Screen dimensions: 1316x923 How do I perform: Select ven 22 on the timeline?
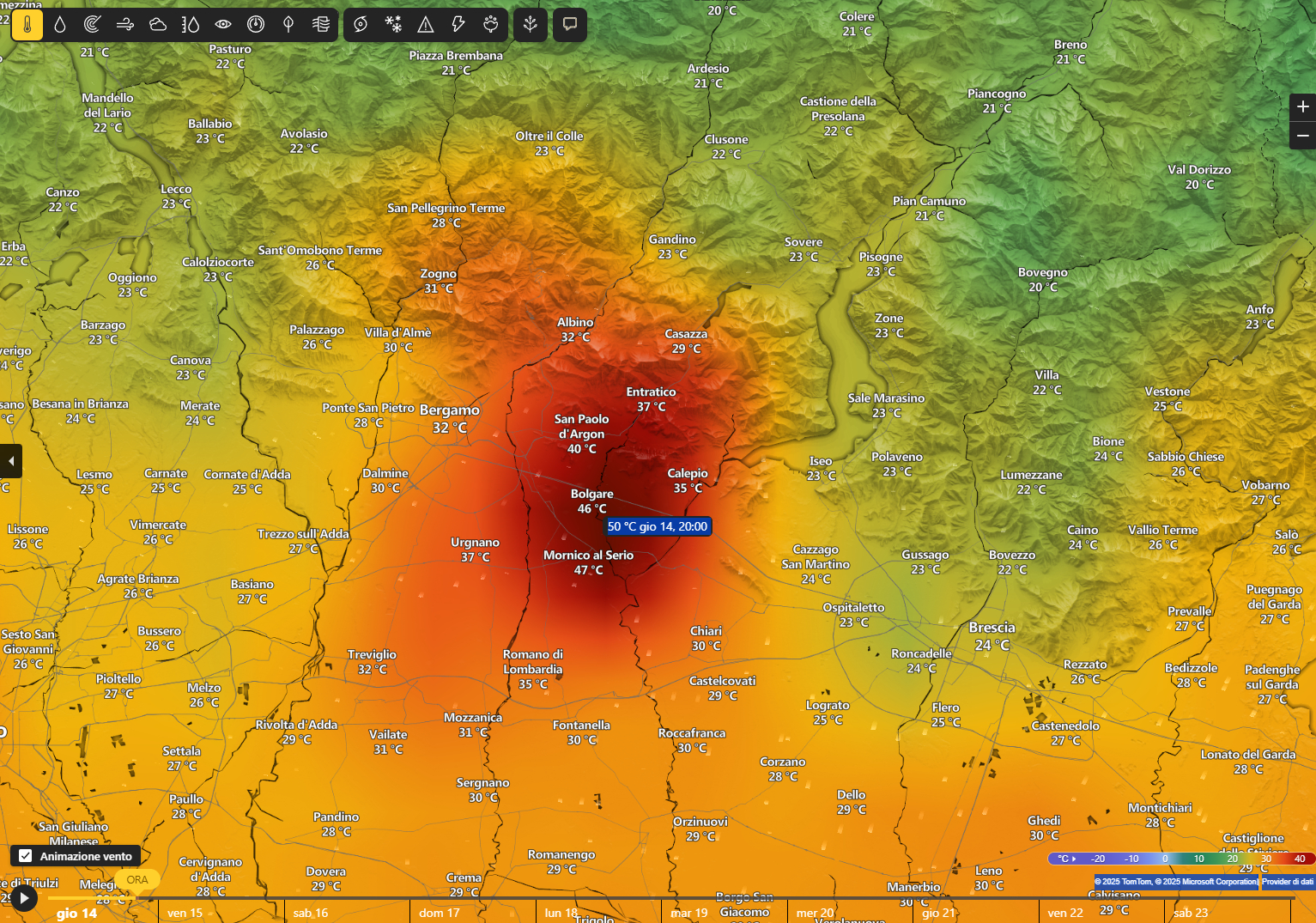[1065, 914]
